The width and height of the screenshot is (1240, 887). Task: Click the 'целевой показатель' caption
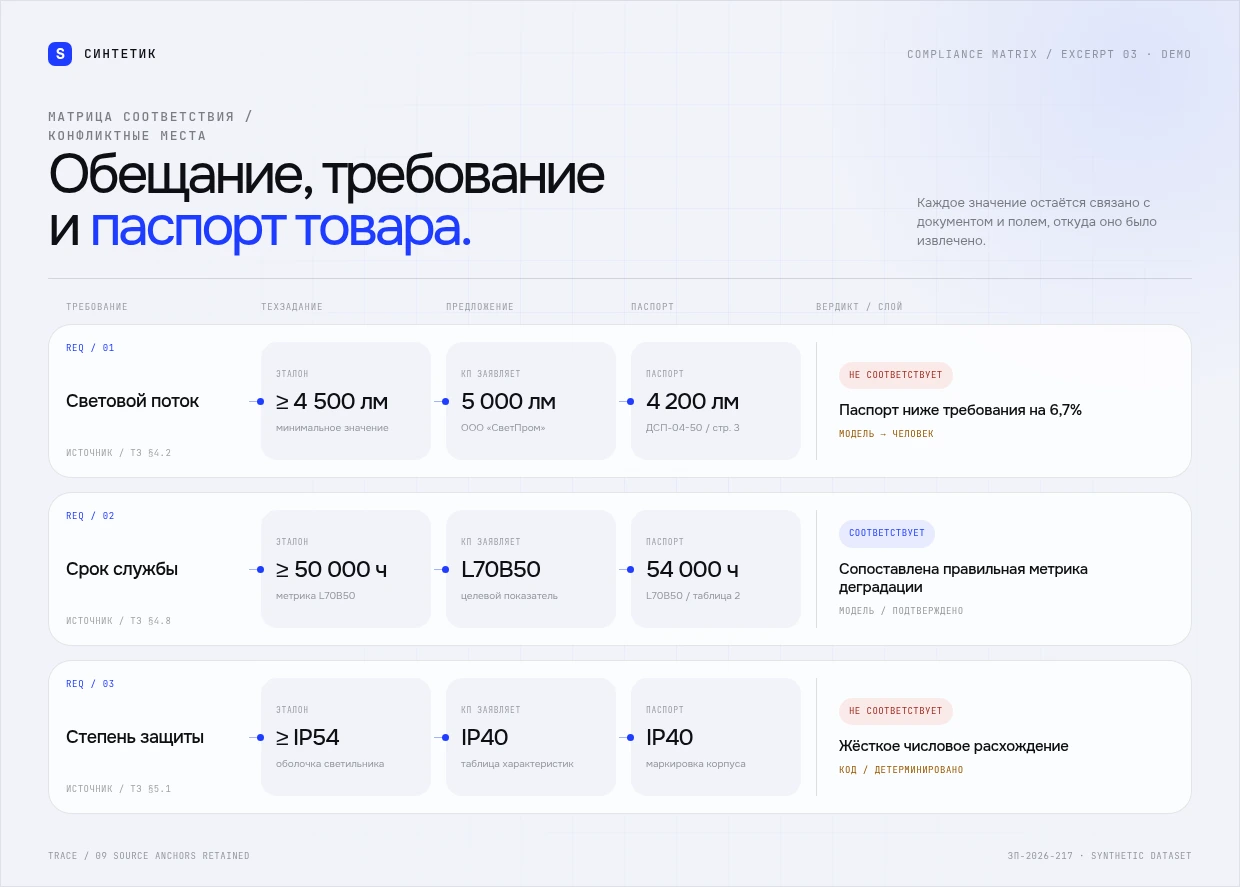click(x=509, y=596)
